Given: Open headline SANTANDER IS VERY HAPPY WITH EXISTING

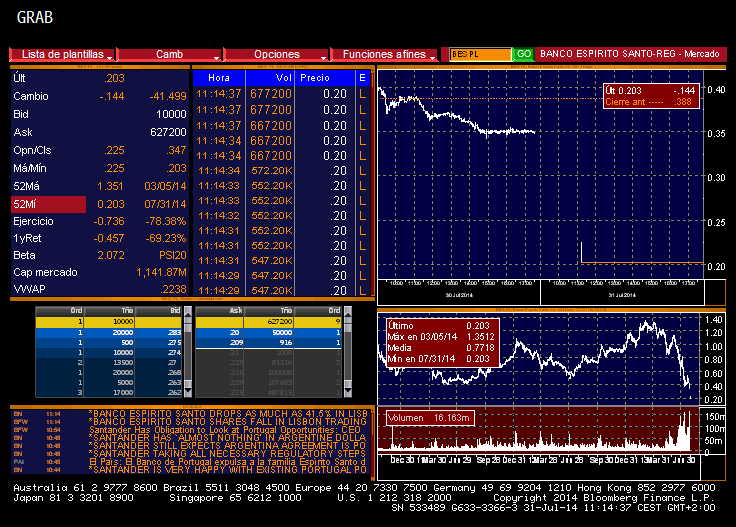Looking at the screenshot, I should 228,469.
